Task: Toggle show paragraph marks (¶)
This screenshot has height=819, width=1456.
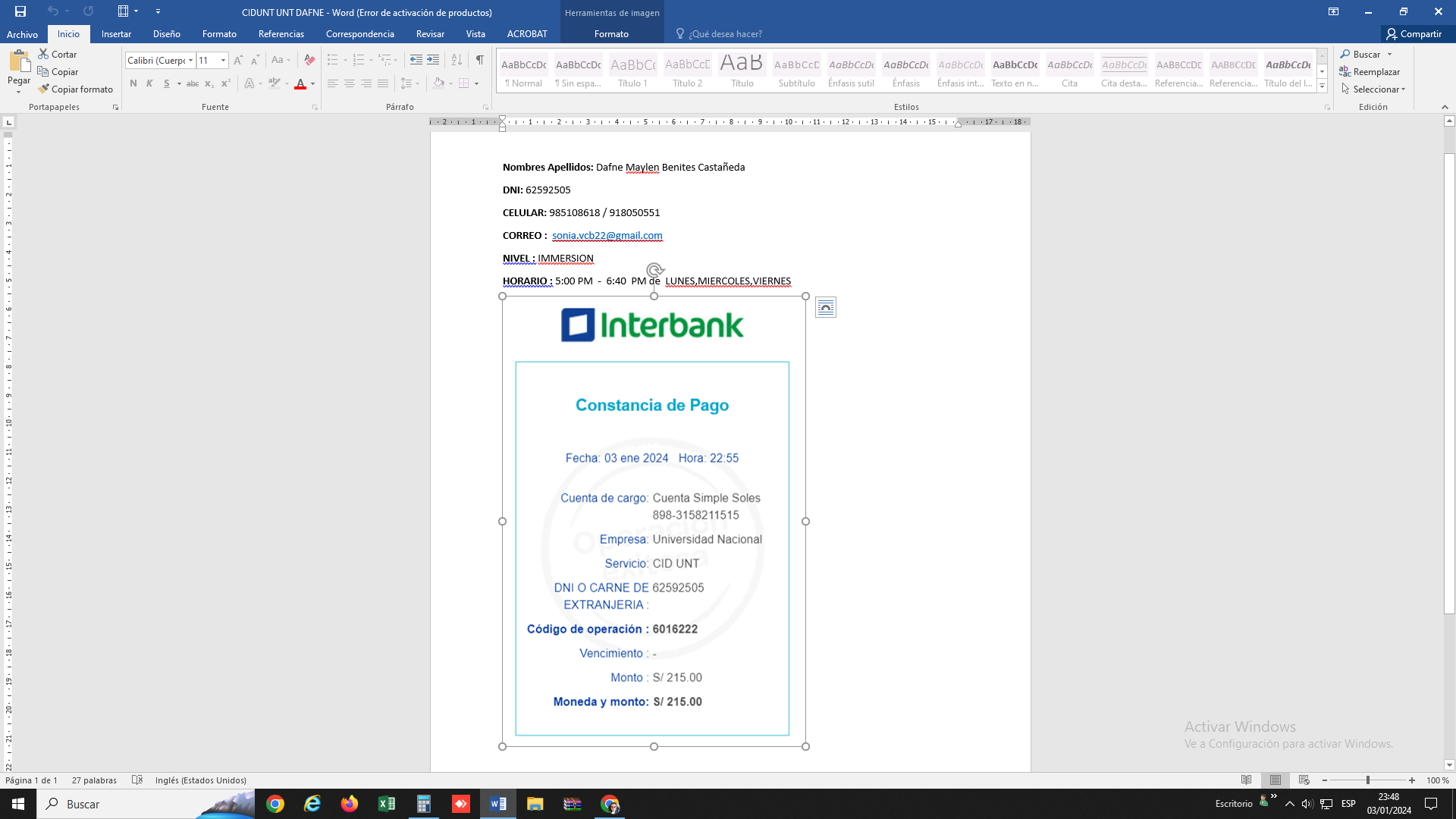Action: click(480, 60)
